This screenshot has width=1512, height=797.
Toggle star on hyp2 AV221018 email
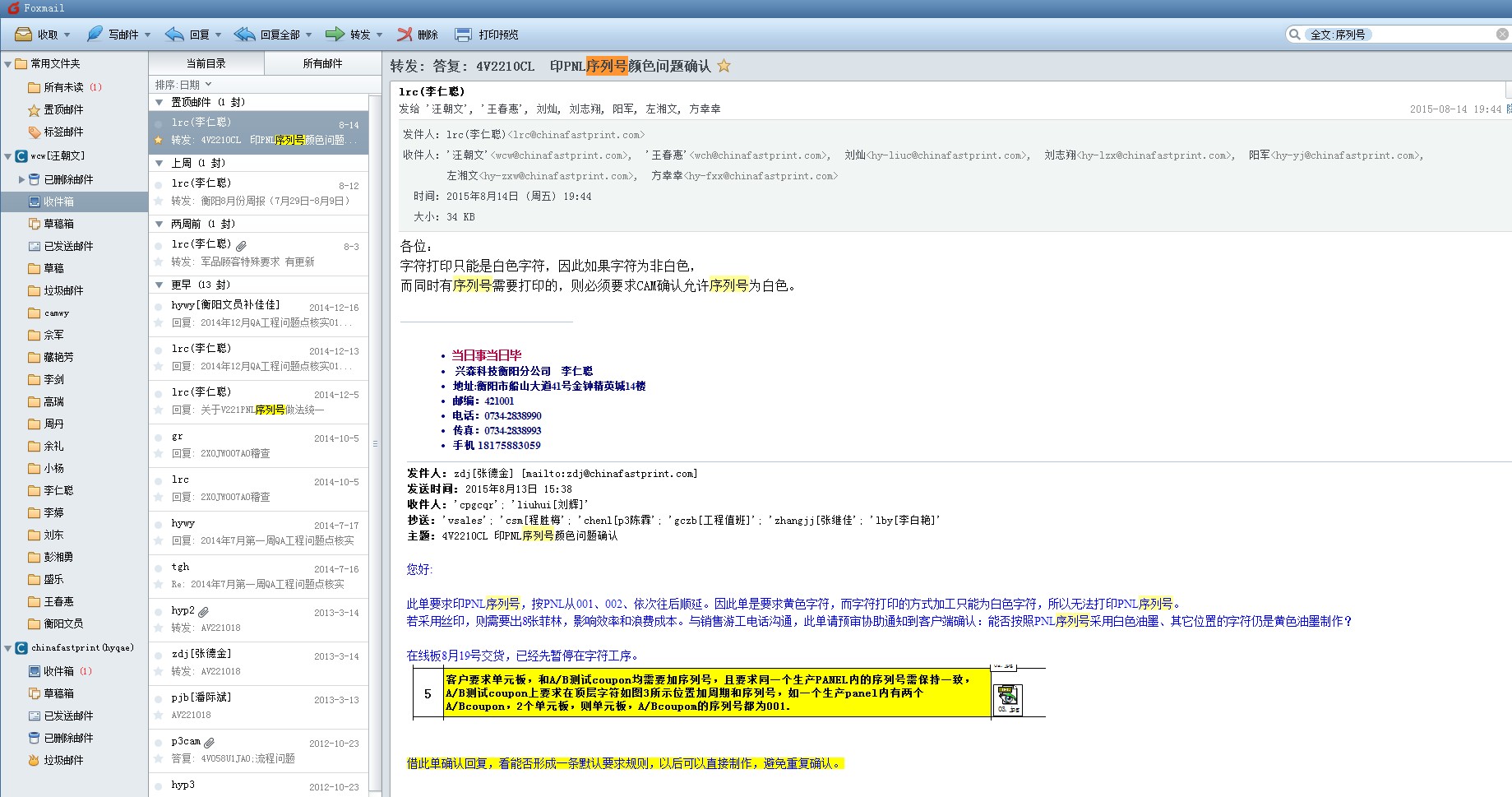159,628
